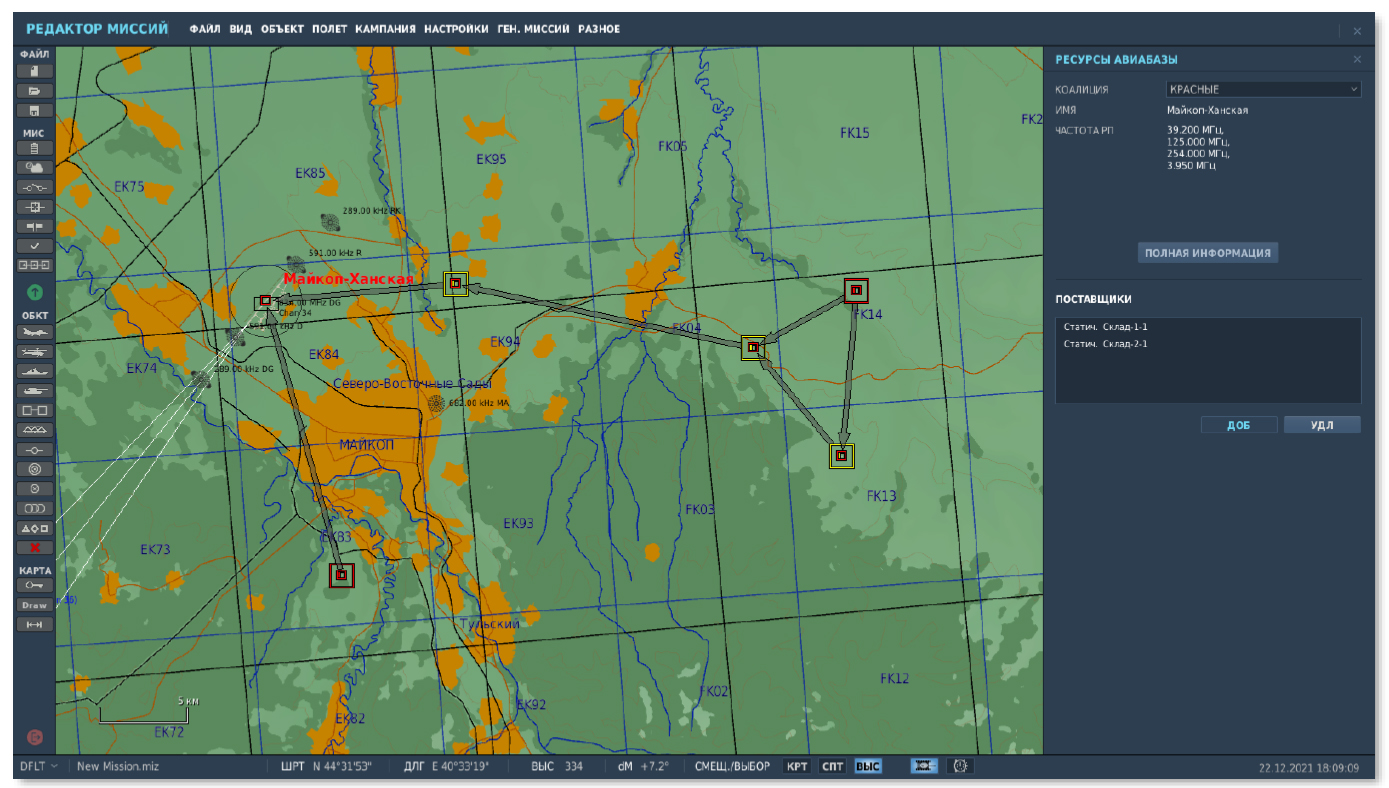The width and height of the screenshot is (1389, 788).
Task: Click the new mission file icon
Action: point(35,71)
